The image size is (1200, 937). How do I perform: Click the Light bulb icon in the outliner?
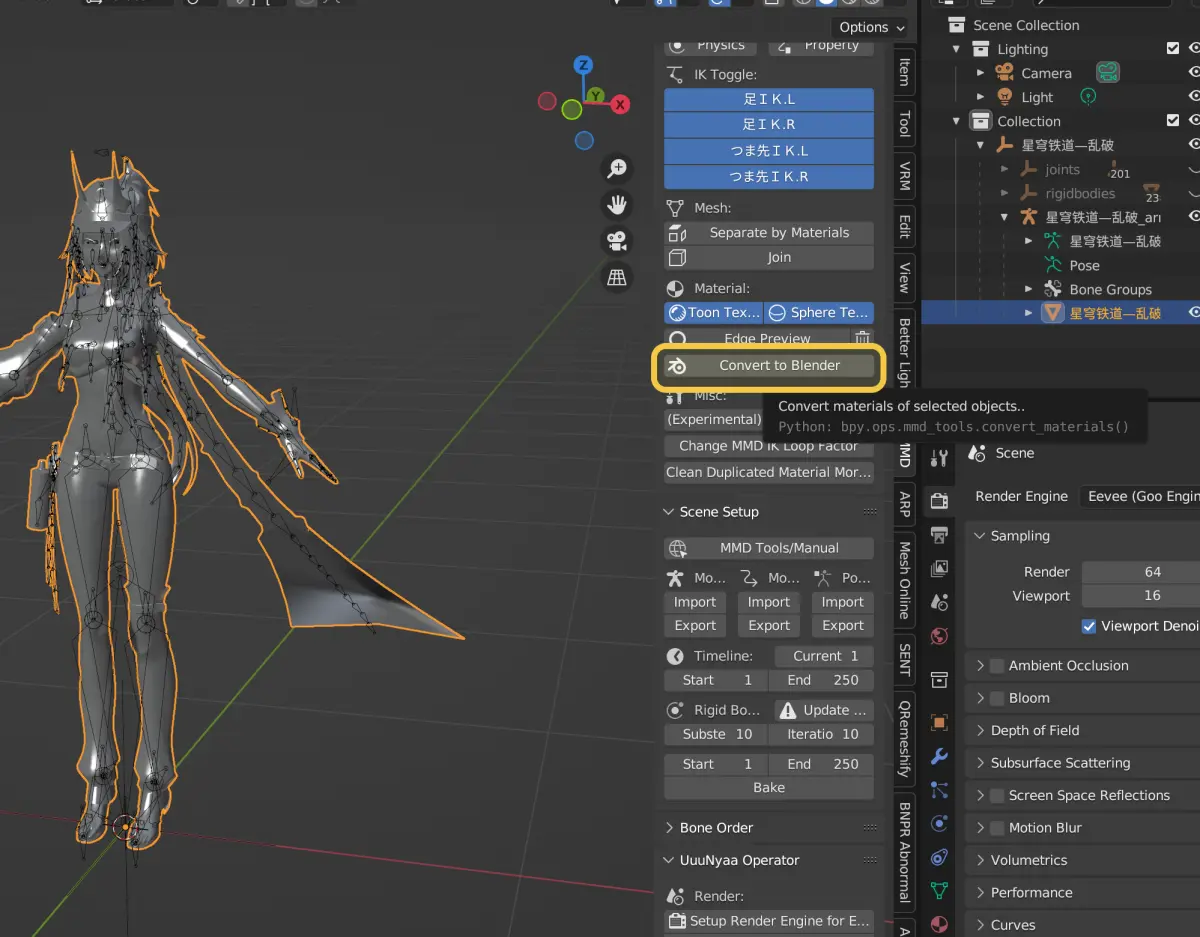click(1004, 97)
